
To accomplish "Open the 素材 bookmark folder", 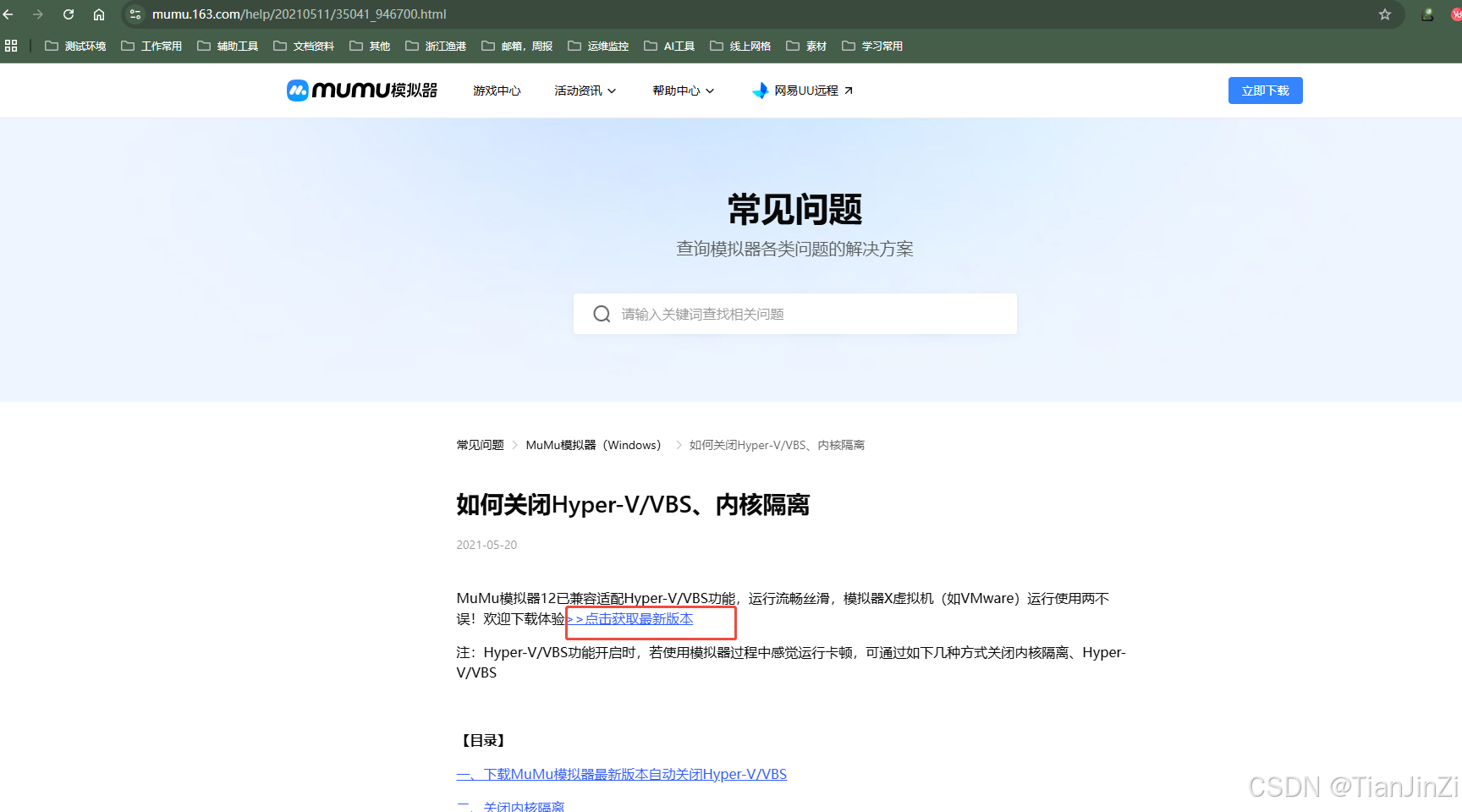I will tap(806, 46).
